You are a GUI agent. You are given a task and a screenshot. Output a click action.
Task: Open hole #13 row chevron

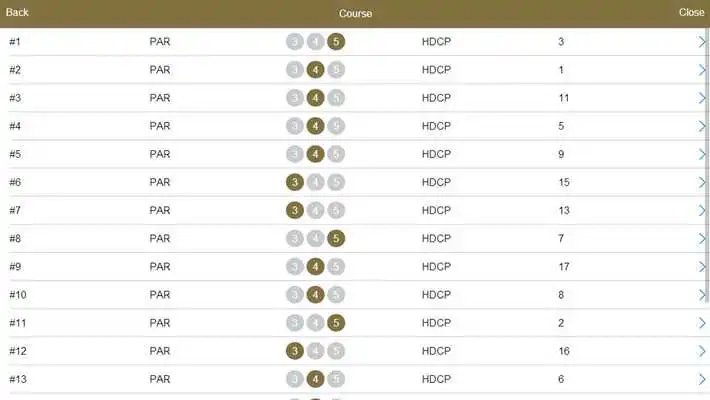(702, 379)
